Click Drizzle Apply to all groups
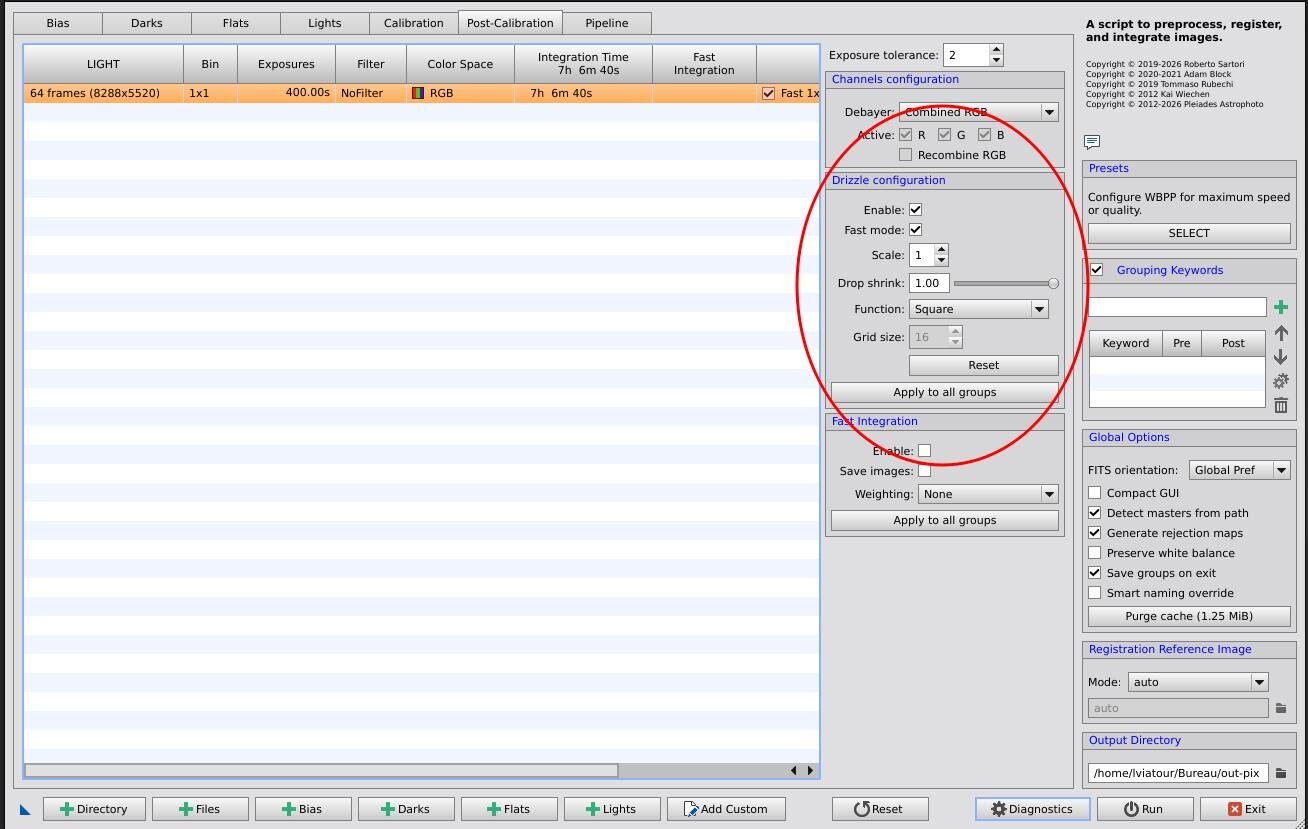The height and width of the screenshot is (829, 1308). 945,392
